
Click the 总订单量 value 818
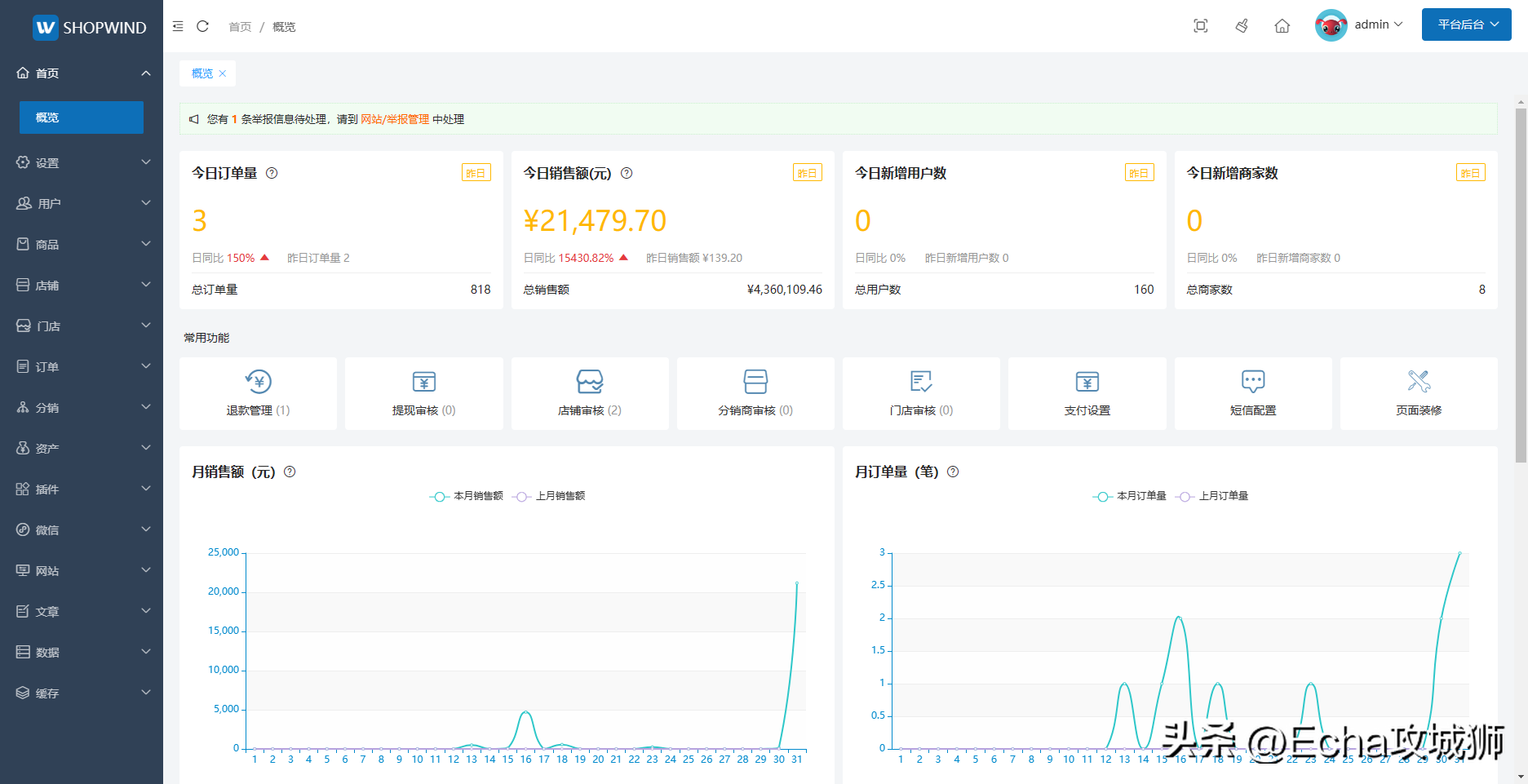pyautogui.click(x=481, y=290)
